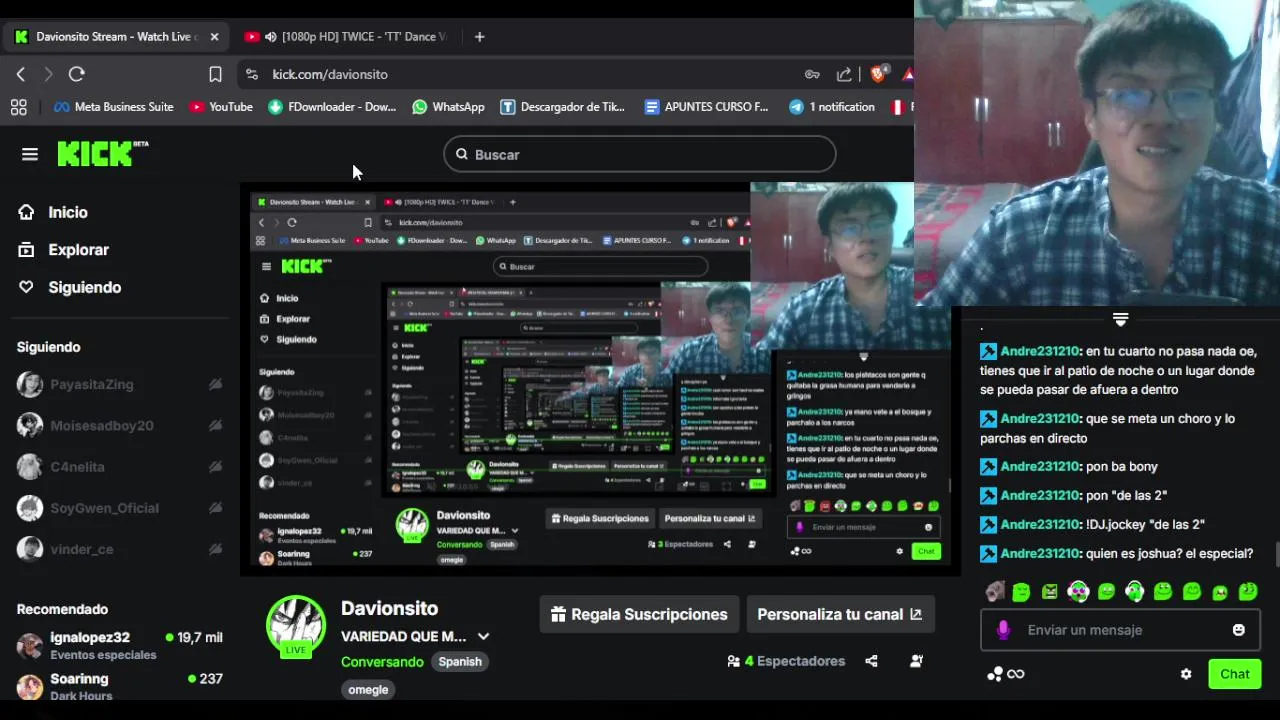Open the Kick hamburger sidebar menu

click(30, 154)
